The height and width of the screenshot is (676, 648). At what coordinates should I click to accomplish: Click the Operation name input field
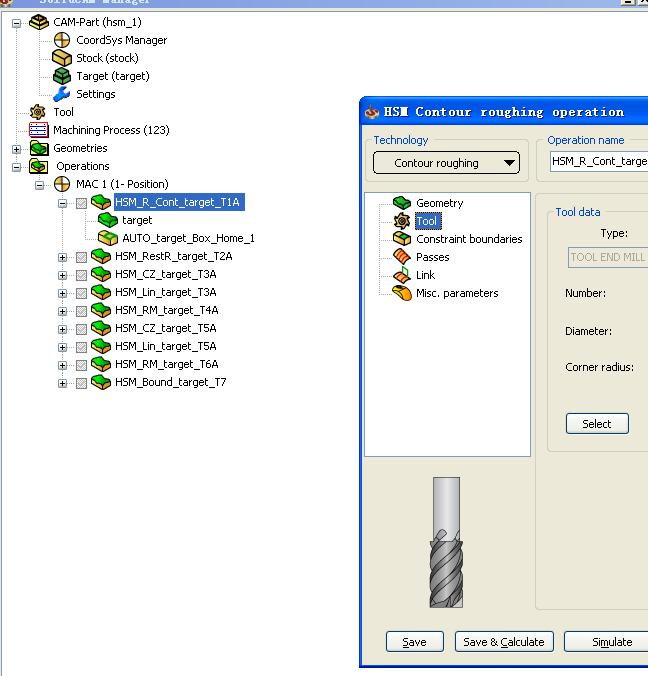pos(599,162)
